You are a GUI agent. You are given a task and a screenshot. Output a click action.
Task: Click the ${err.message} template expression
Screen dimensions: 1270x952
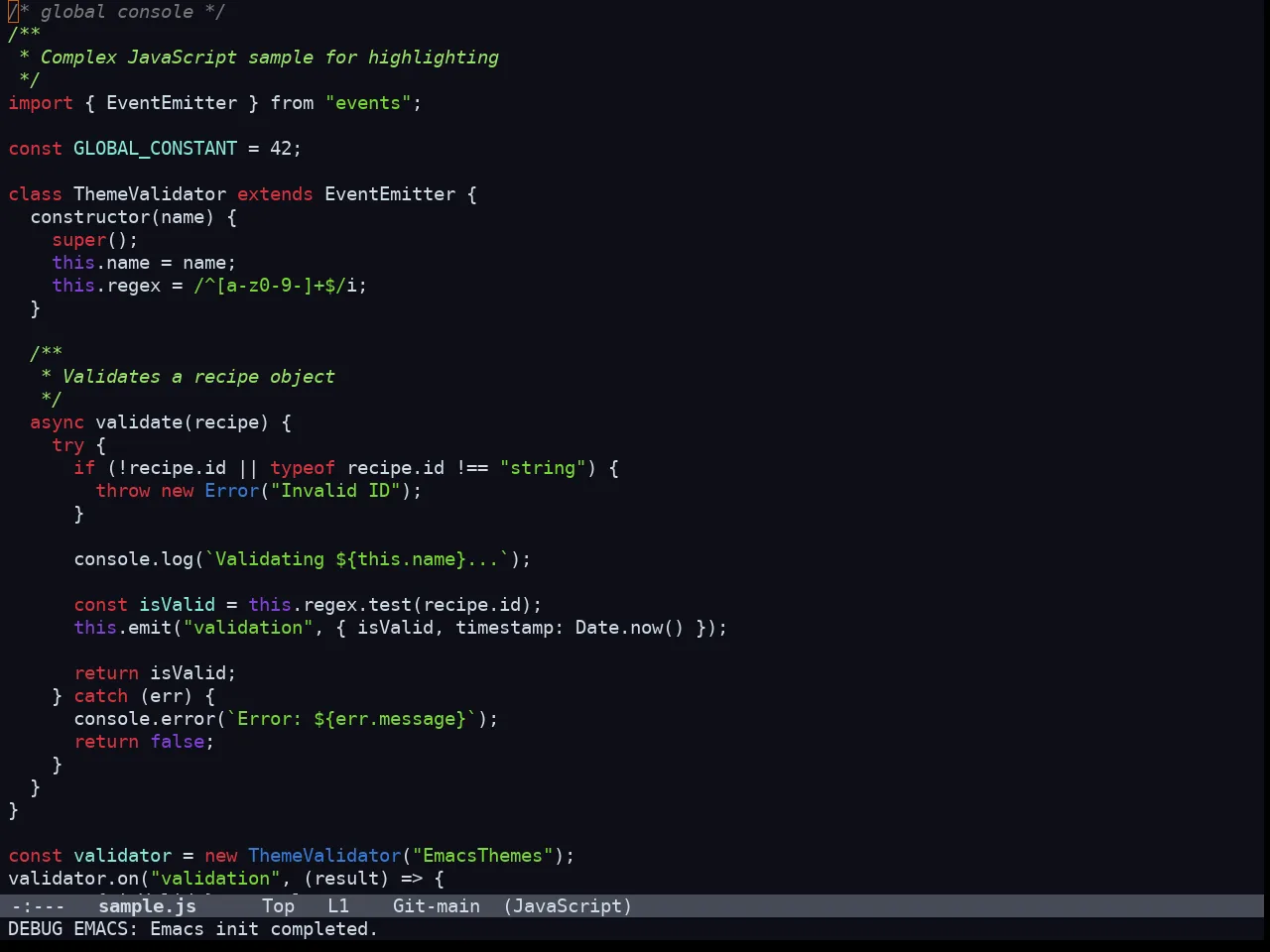[390, 719]
